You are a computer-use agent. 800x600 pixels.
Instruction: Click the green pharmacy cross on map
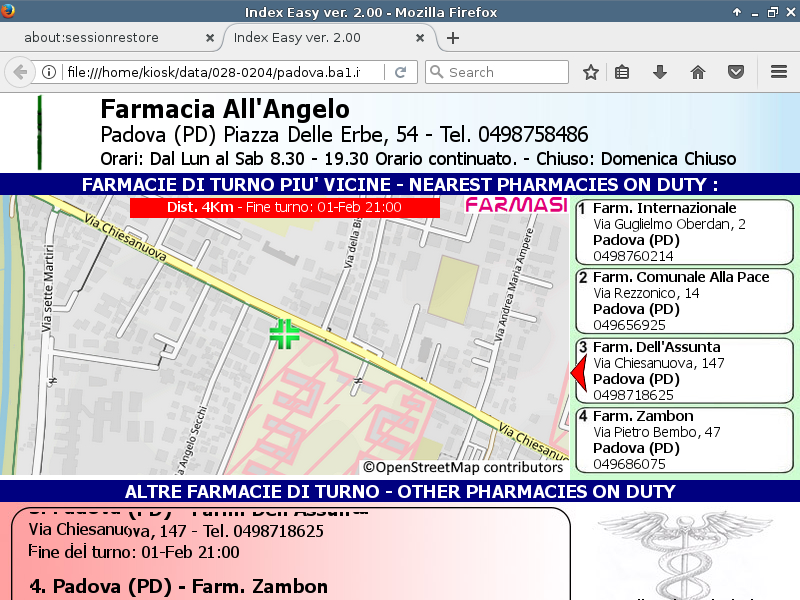point(285,334)
